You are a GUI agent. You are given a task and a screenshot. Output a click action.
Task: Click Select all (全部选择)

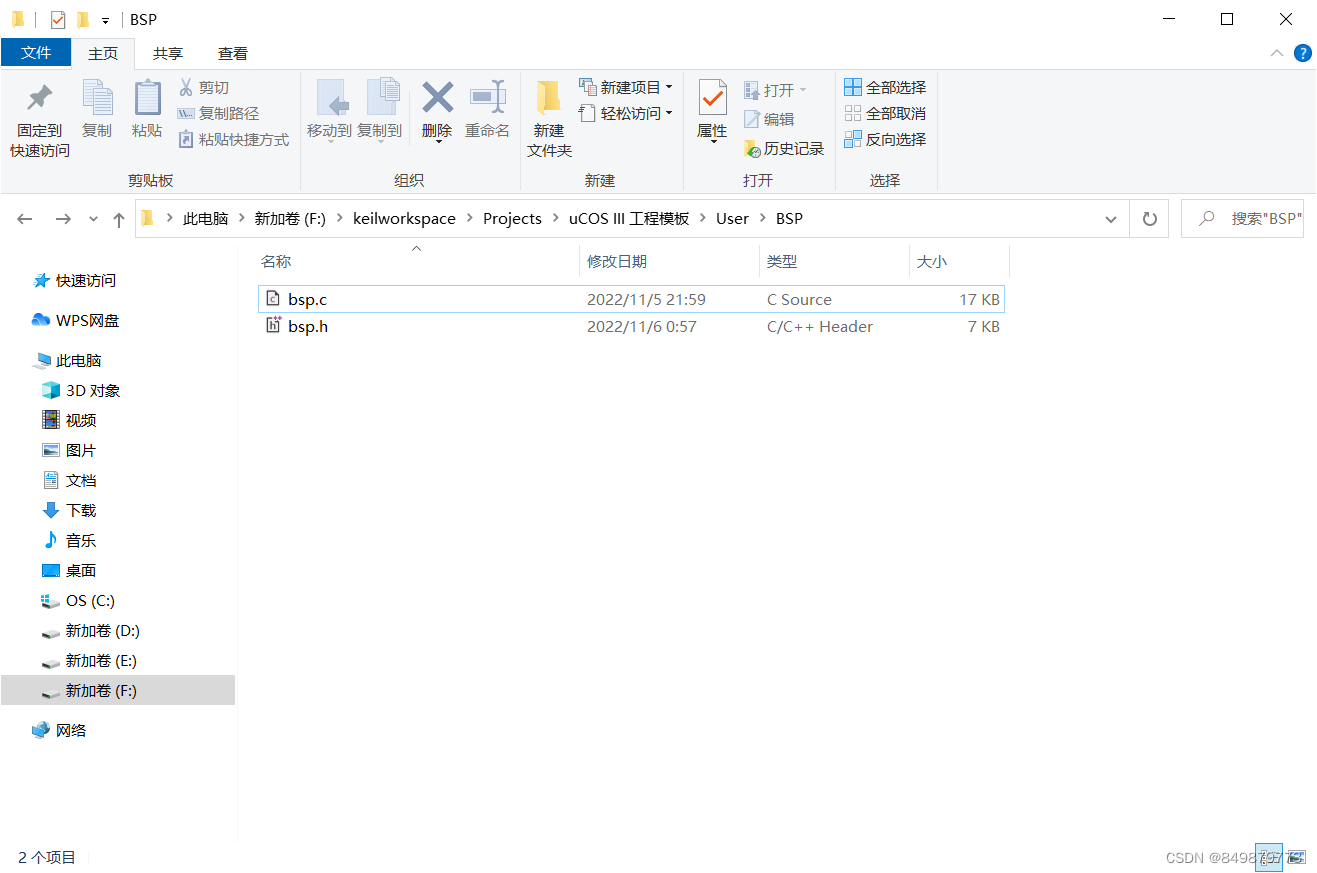click(x=885, y=88)
